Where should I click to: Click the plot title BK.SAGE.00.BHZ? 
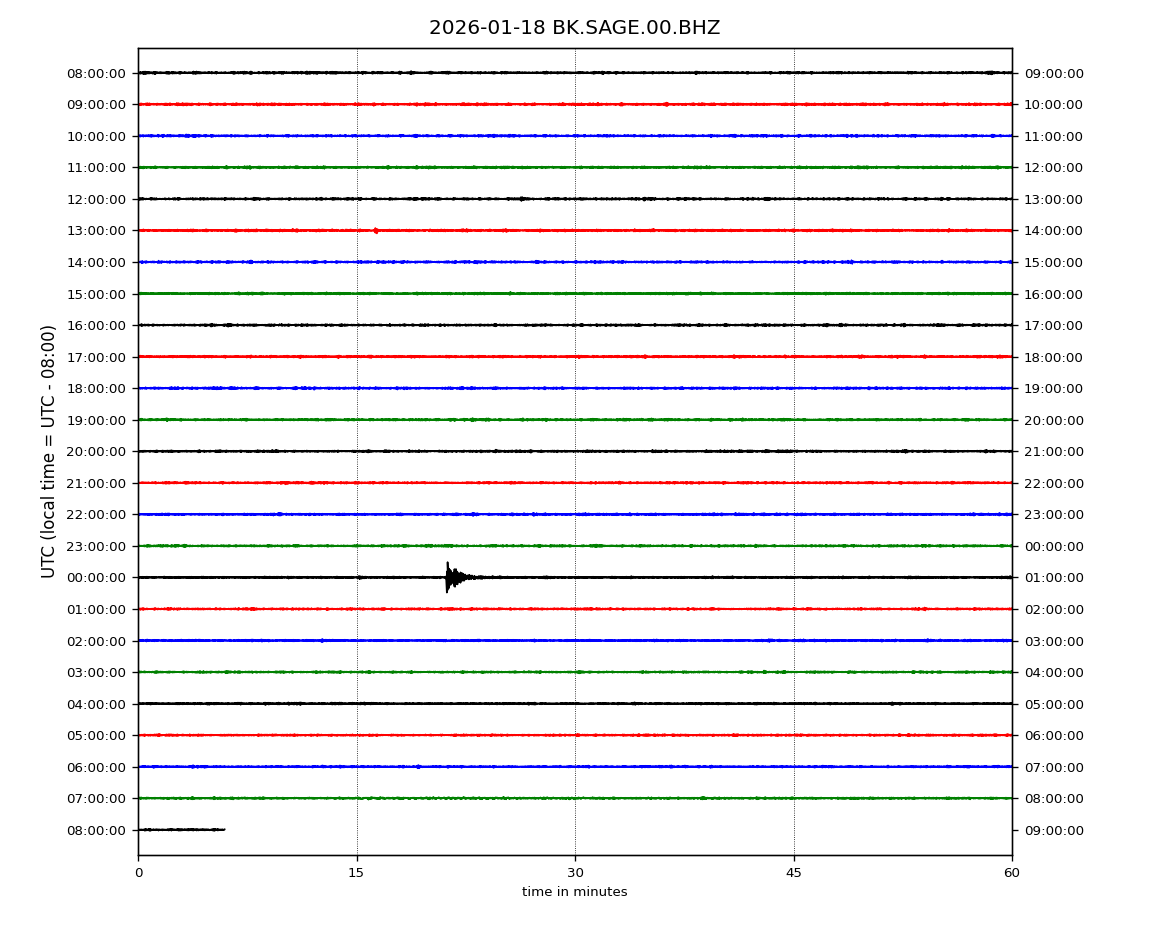(x=574, y=28)
